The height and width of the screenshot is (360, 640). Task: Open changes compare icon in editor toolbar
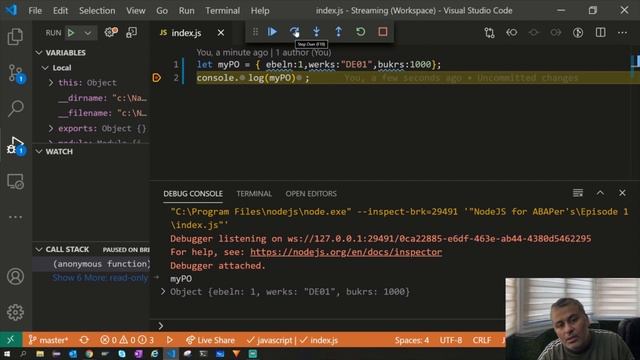point(489,33)
